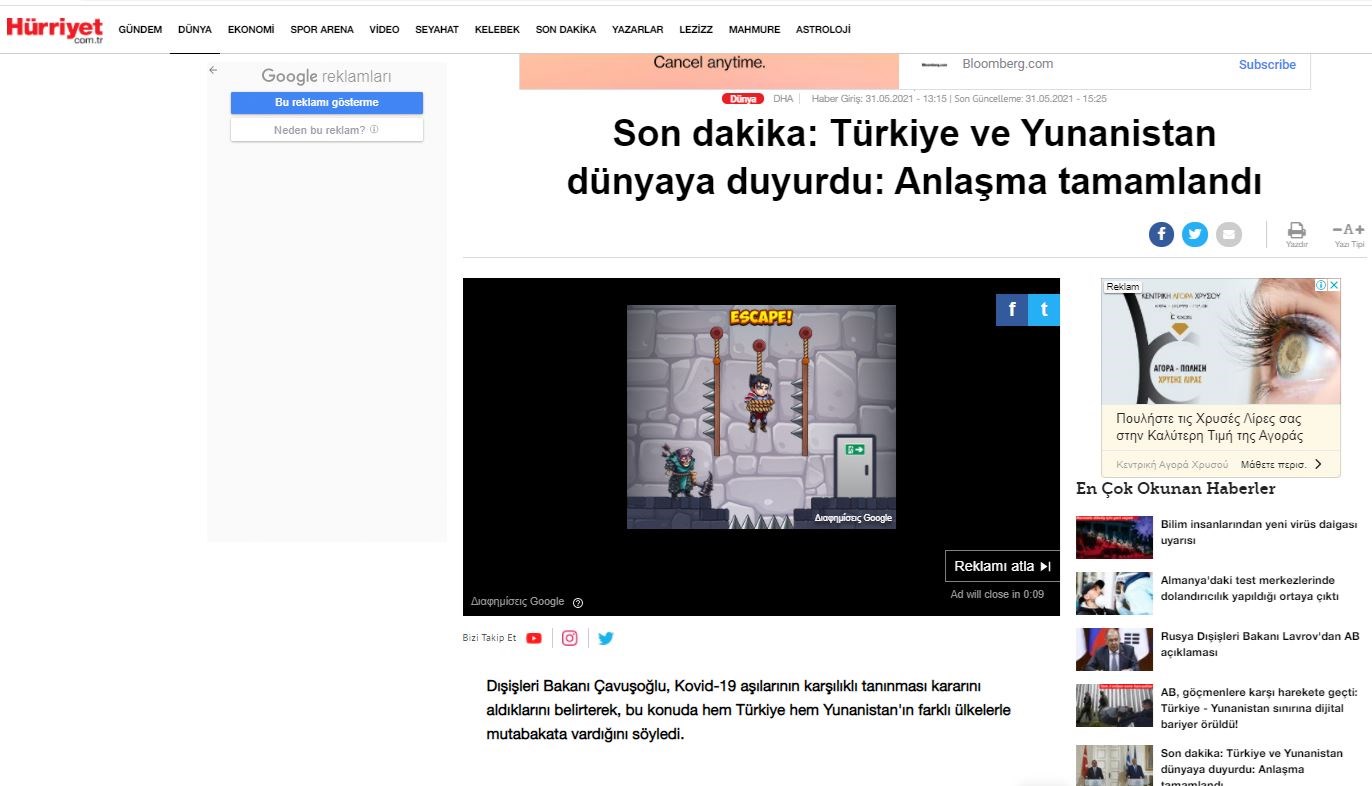The width and height of the screenshot is (1372, 786).
Task: Change font size with Yazı Tipi
Action: [x=1348, y=234]
